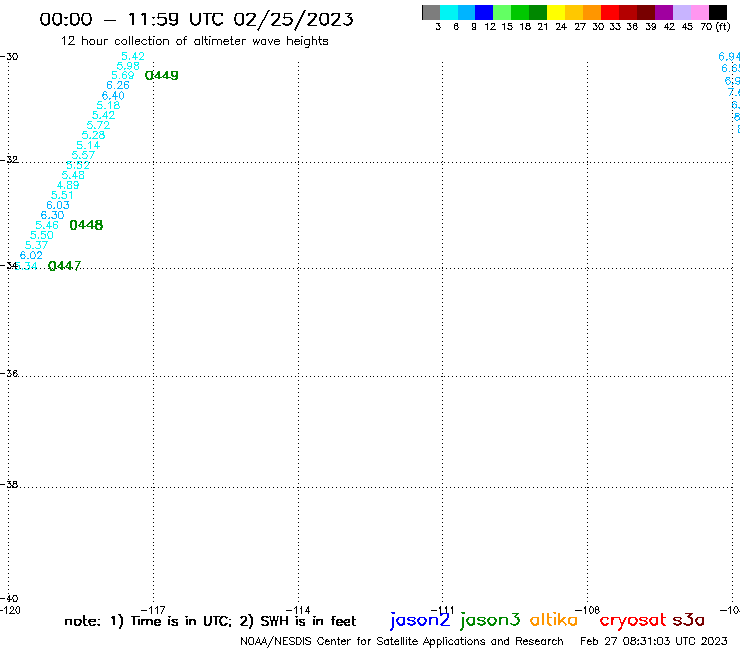This screenshot has width=740, height=650.
Task: Click the 'cryosat' satellite legend label
Action: [x=633, y=620]
